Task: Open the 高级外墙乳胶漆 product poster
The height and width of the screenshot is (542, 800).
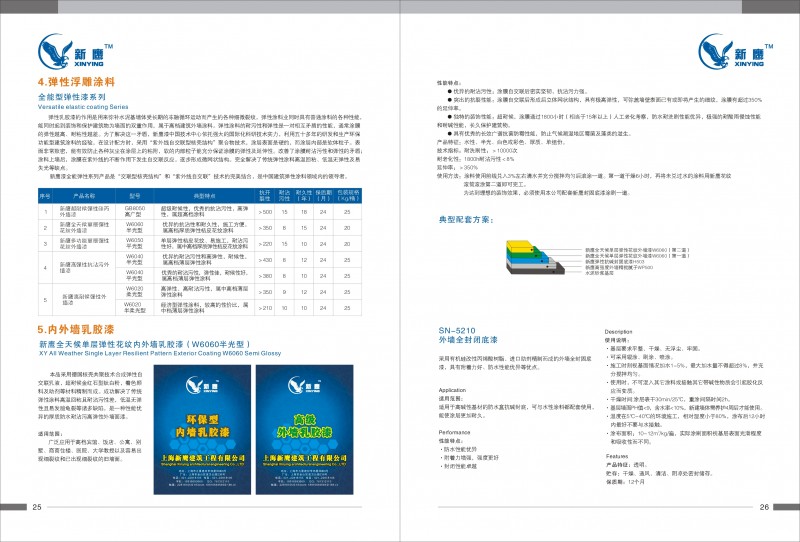Action: click(x=305, y=430)
